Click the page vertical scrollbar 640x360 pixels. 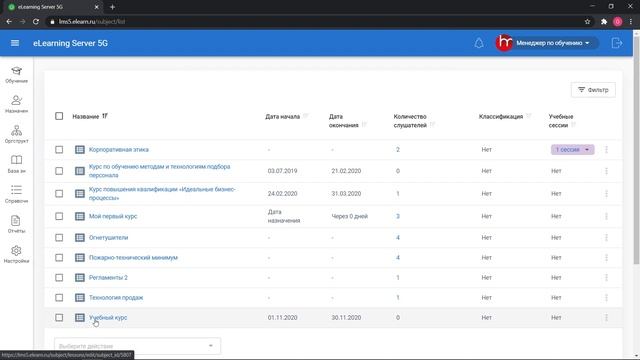coord(636,150)
